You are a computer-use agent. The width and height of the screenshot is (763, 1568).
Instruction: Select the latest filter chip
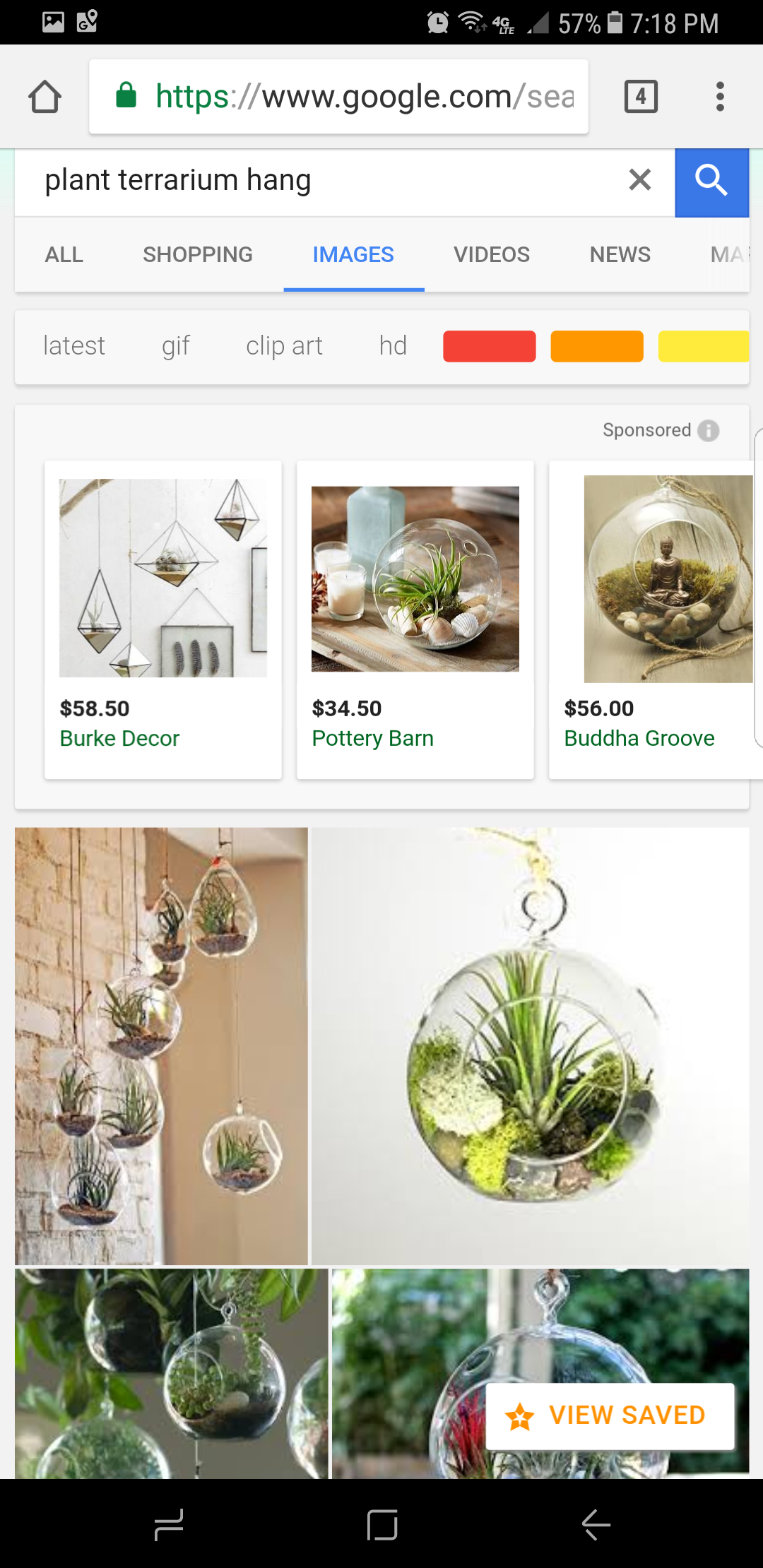(x=74, y=346)
